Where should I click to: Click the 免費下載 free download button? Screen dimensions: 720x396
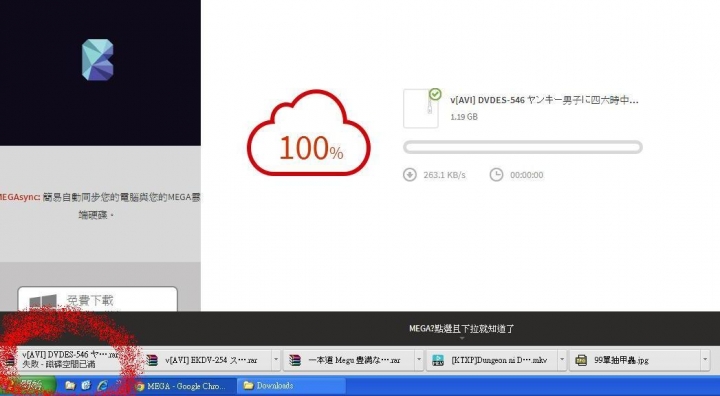click(97, 299)
